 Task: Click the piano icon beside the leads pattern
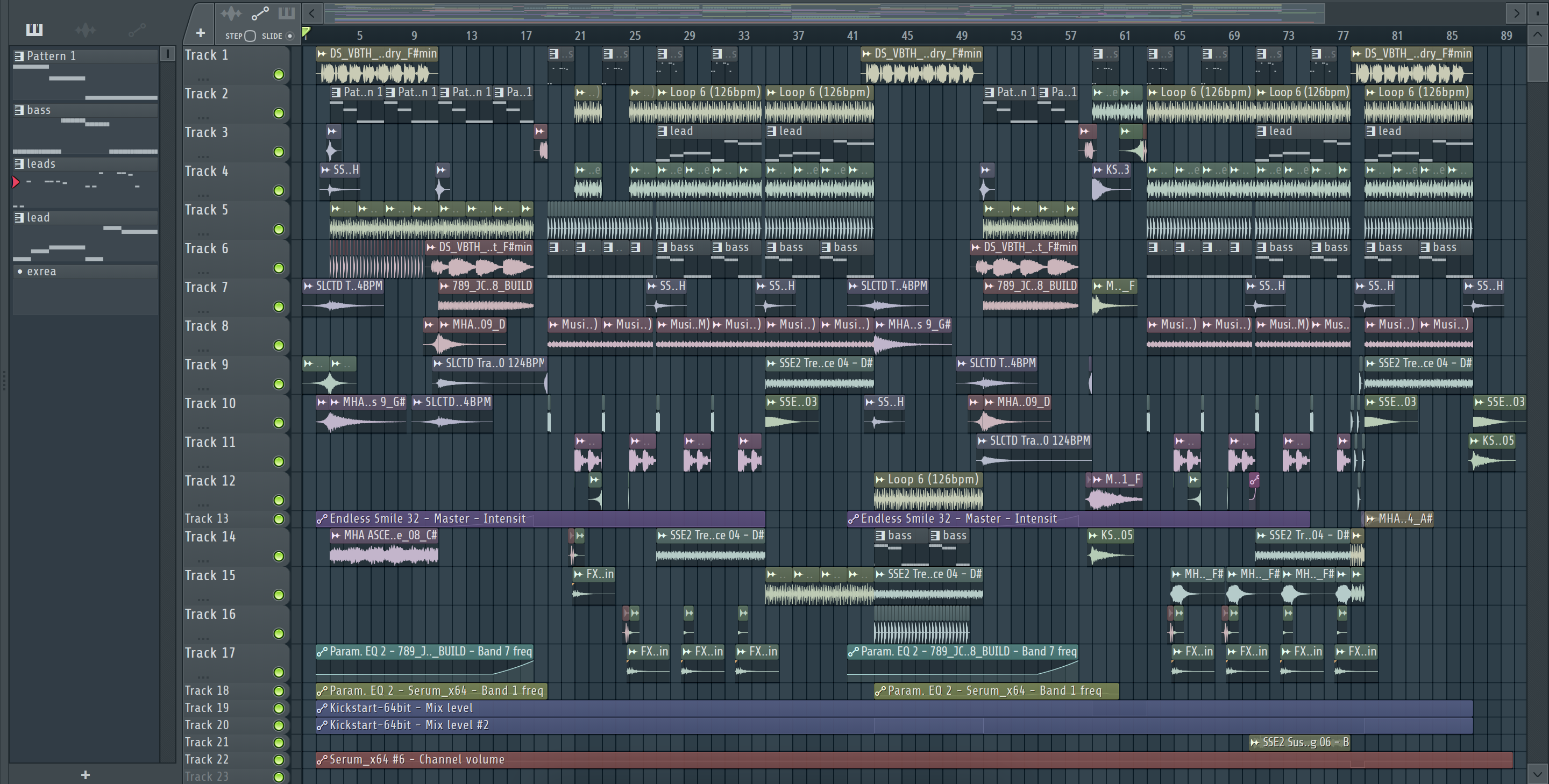tap(19, 163)
